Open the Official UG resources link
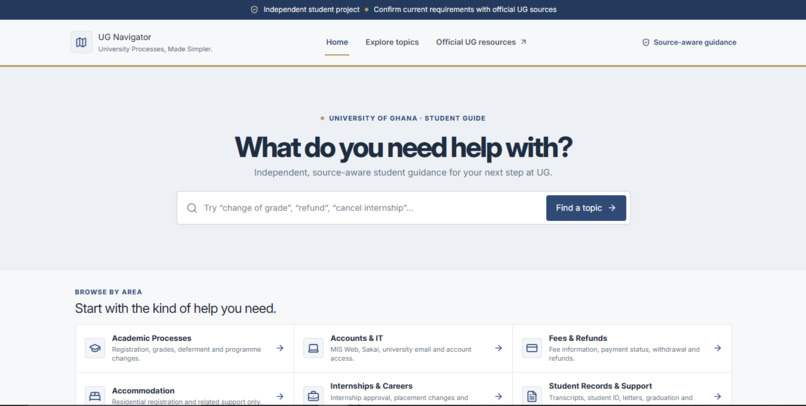The height and width of the screenshot is (406, 806). [x=481, y=42]
